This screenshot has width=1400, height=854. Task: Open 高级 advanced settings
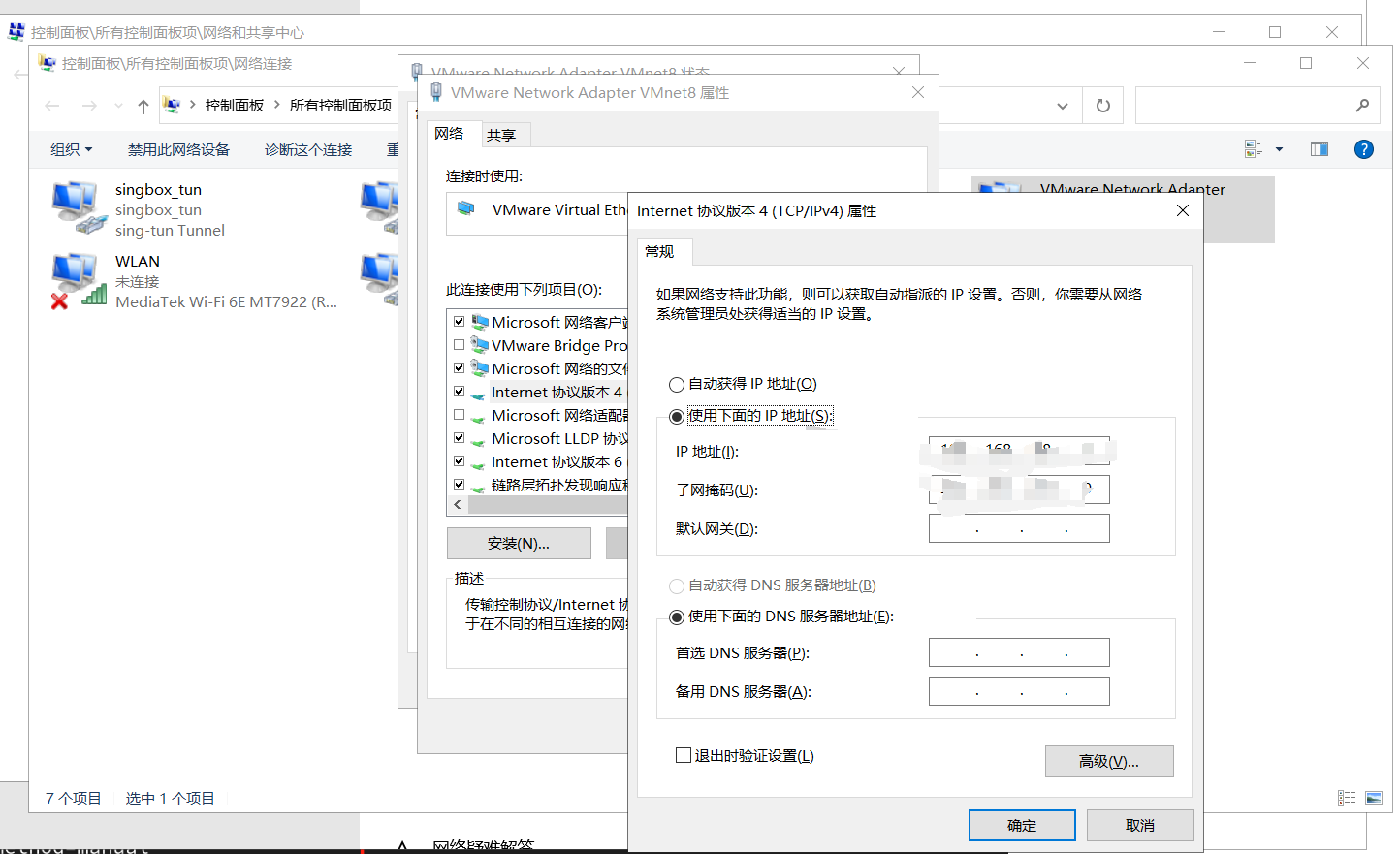(1109, 761)
